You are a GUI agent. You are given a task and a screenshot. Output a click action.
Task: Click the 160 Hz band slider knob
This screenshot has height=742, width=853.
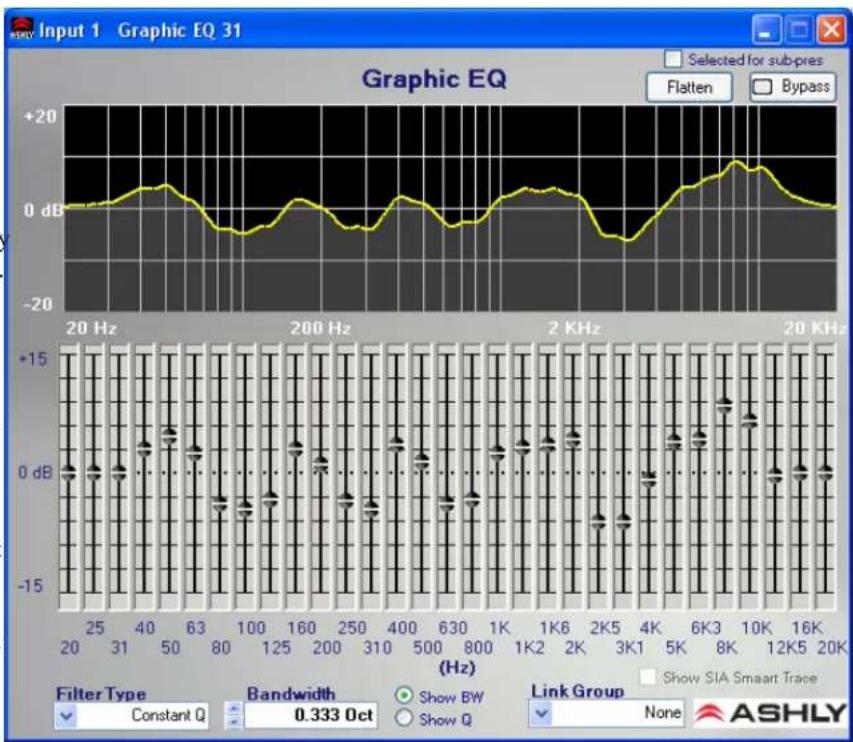[295, 449]
